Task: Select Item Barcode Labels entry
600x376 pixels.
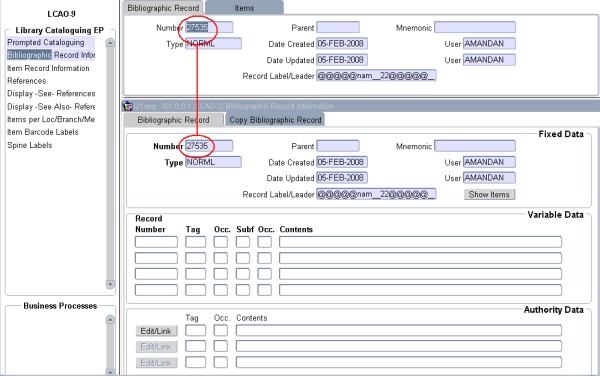Action: pyautogui.click(x=43, y=132)
